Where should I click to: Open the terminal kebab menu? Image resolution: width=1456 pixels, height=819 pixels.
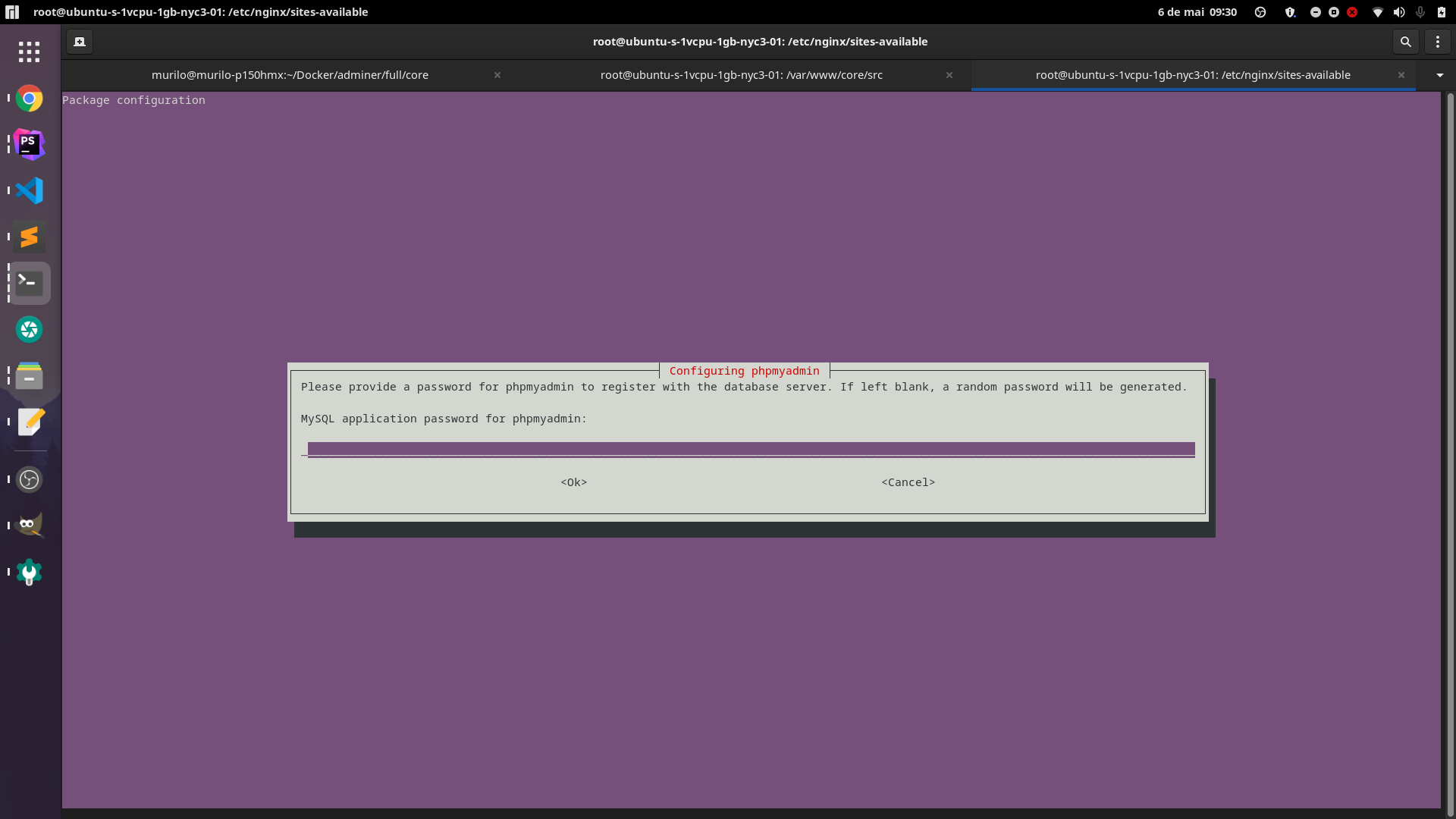pyautogui.click(x=1437, y=42)
